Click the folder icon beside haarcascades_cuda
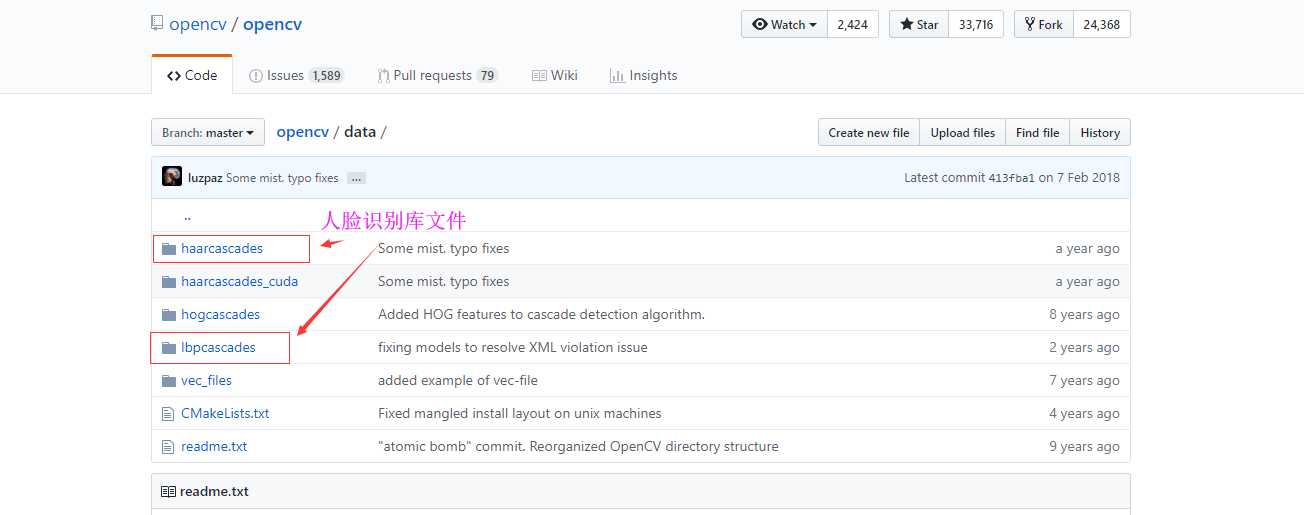The width and height of the screenshot is (1304, 515). pyautogui.click(x=168, y=281)
